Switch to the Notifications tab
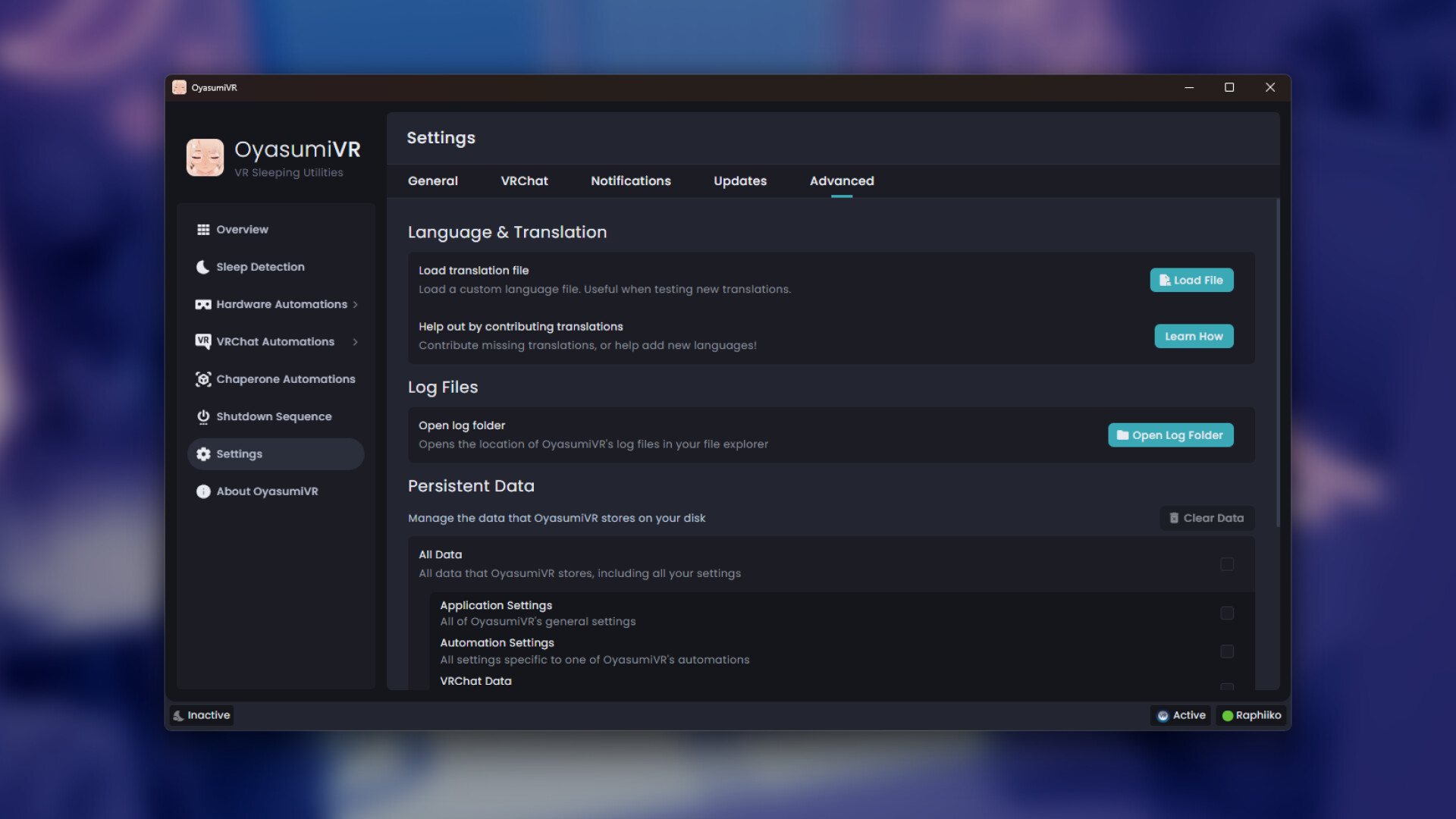Viewport: 1456px width, 819px height. coord(630,181)
